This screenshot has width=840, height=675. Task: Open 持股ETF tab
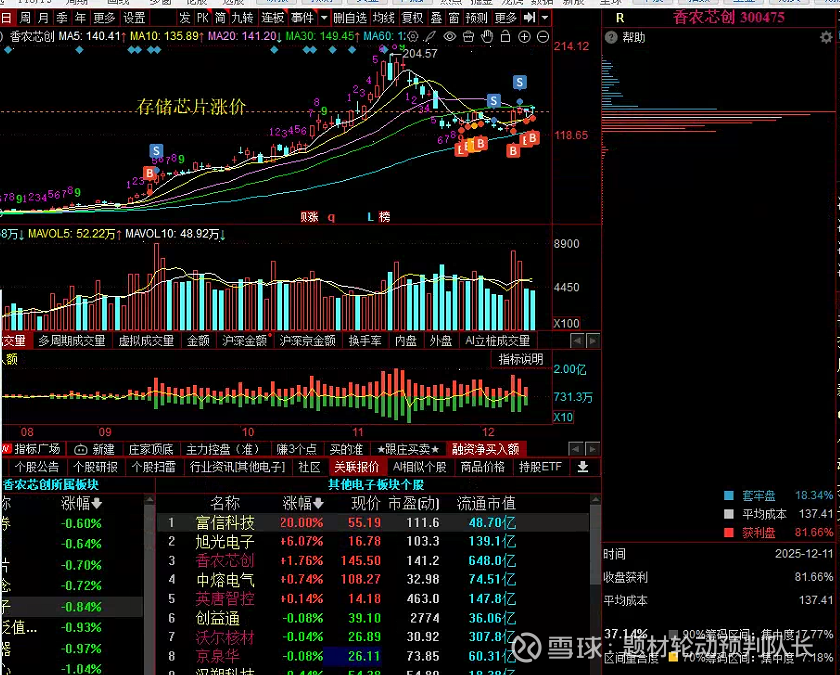coord(540,467)
